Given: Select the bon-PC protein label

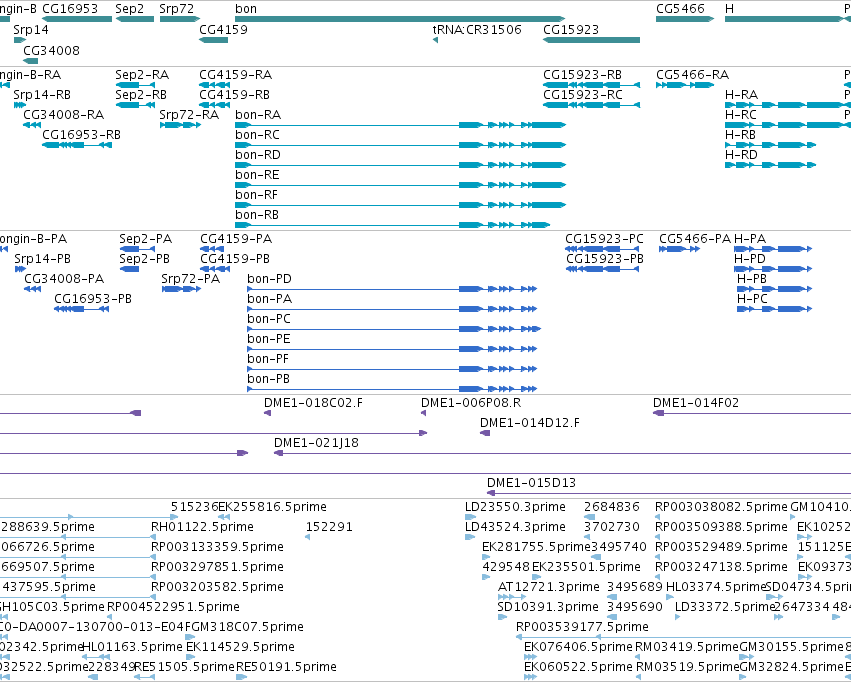Looking at the screenshot, I should pos(269,319).
